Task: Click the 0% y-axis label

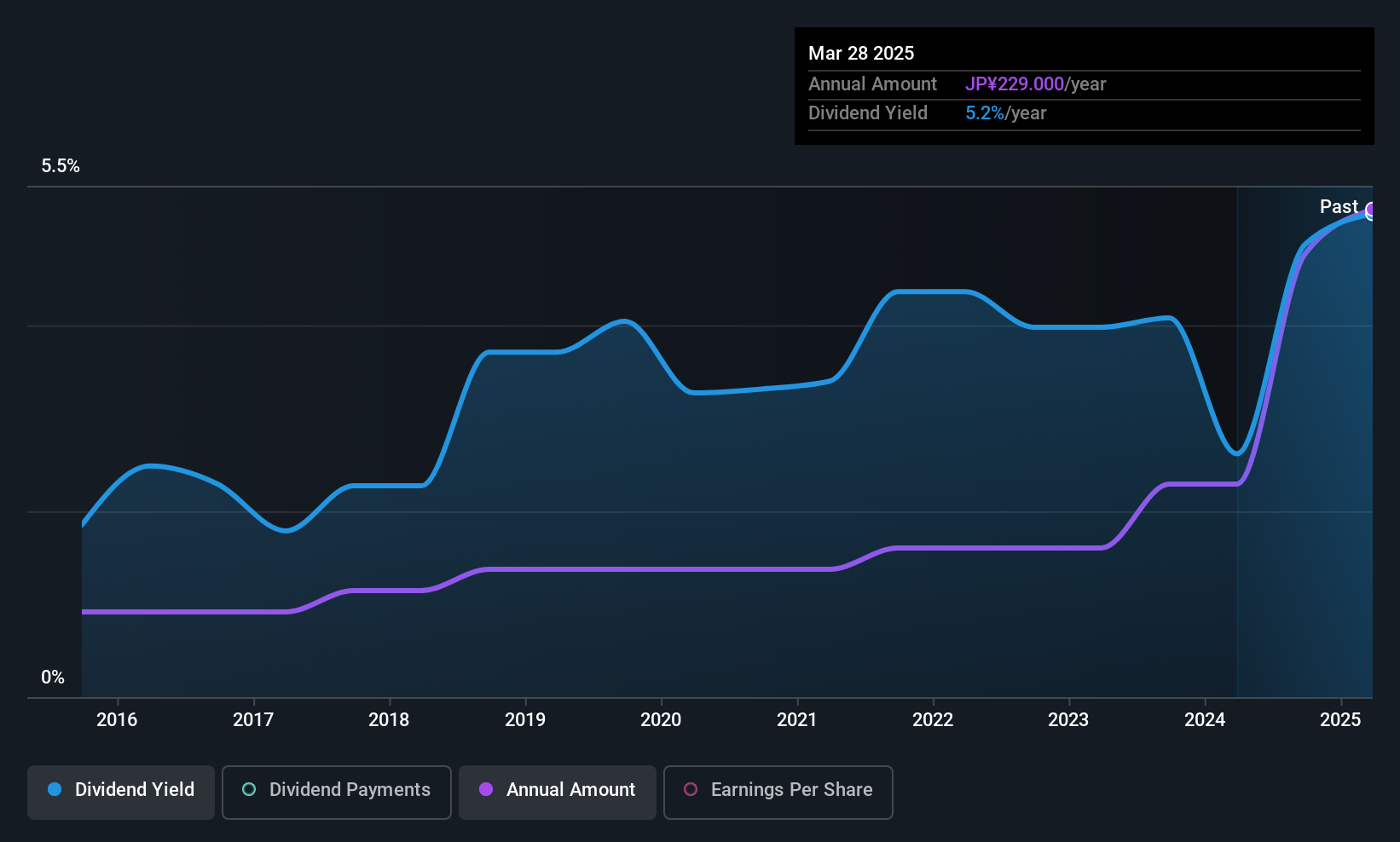Action: (53, 678)
